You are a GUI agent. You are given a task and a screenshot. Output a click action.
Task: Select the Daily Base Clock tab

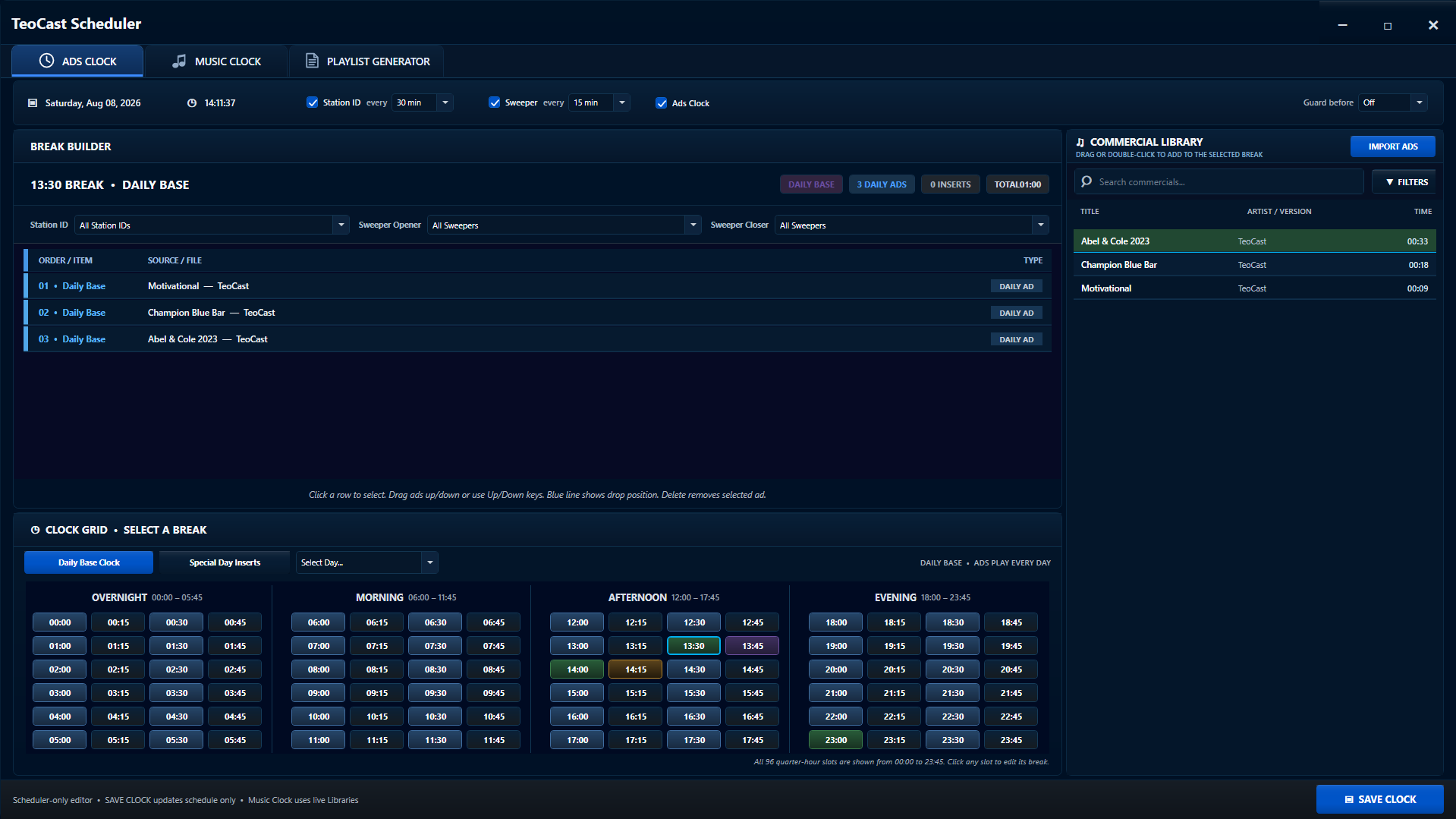89,562
